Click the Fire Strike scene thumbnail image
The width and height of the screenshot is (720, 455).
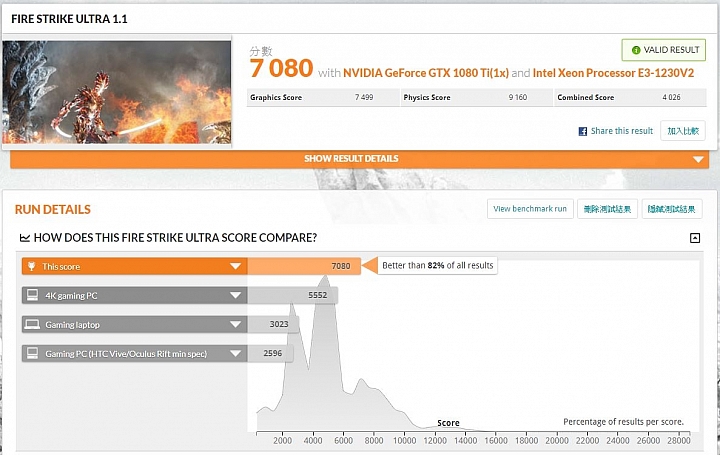tap(117, 92)
